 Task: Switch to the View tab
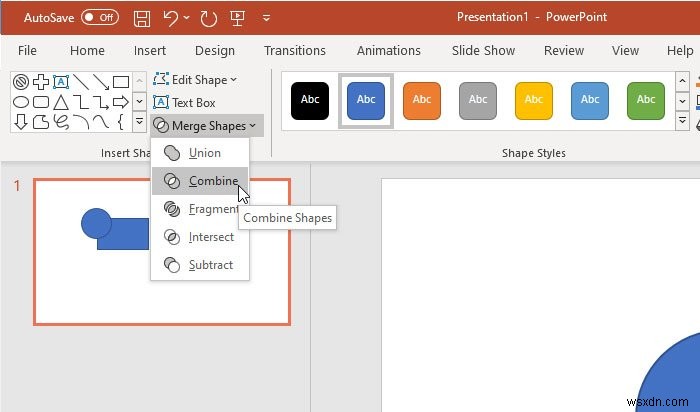tap(625, 50)
